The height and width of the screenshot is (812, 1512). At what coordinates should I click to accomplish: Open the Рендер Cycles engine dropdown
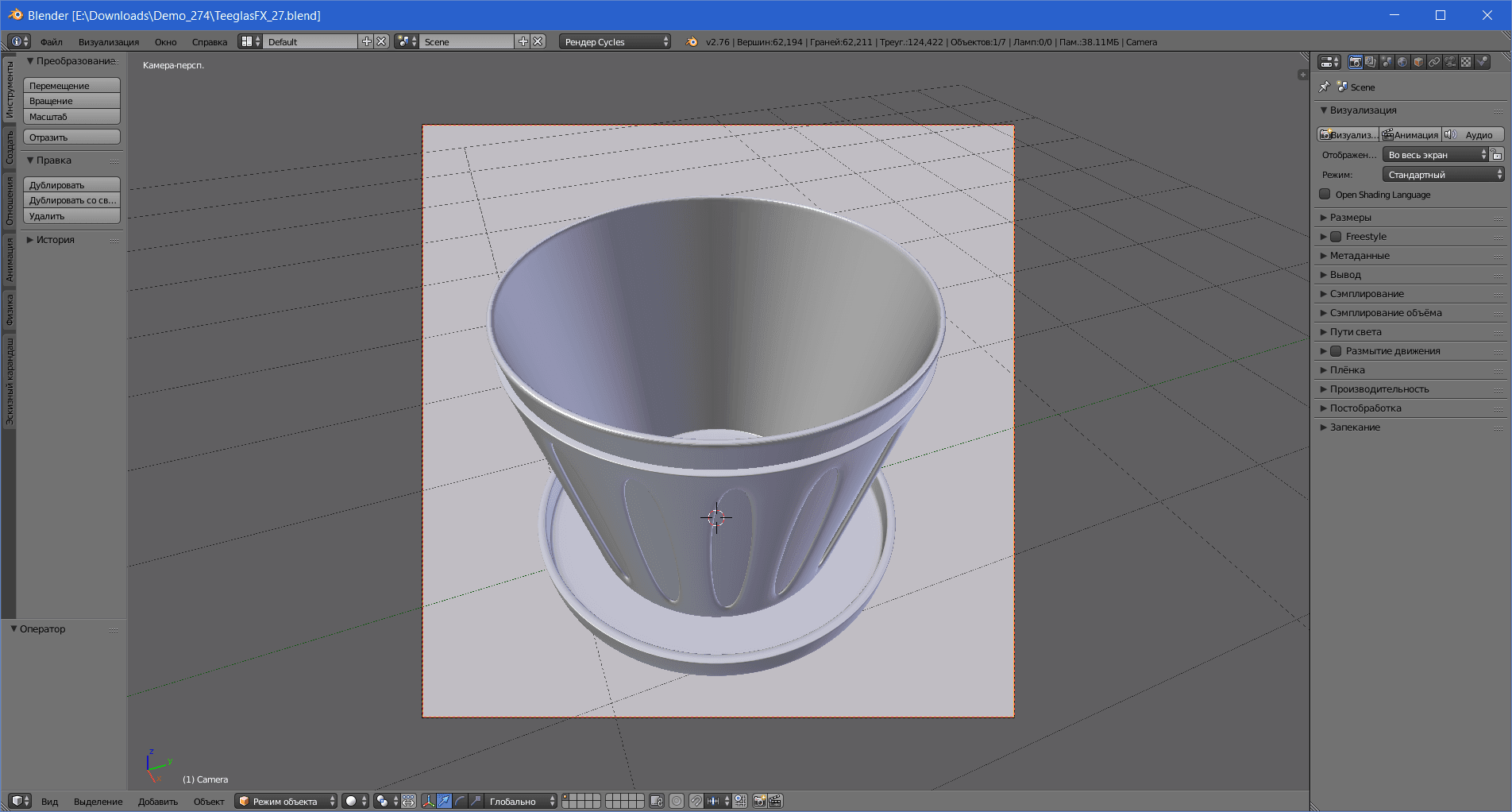615,42
